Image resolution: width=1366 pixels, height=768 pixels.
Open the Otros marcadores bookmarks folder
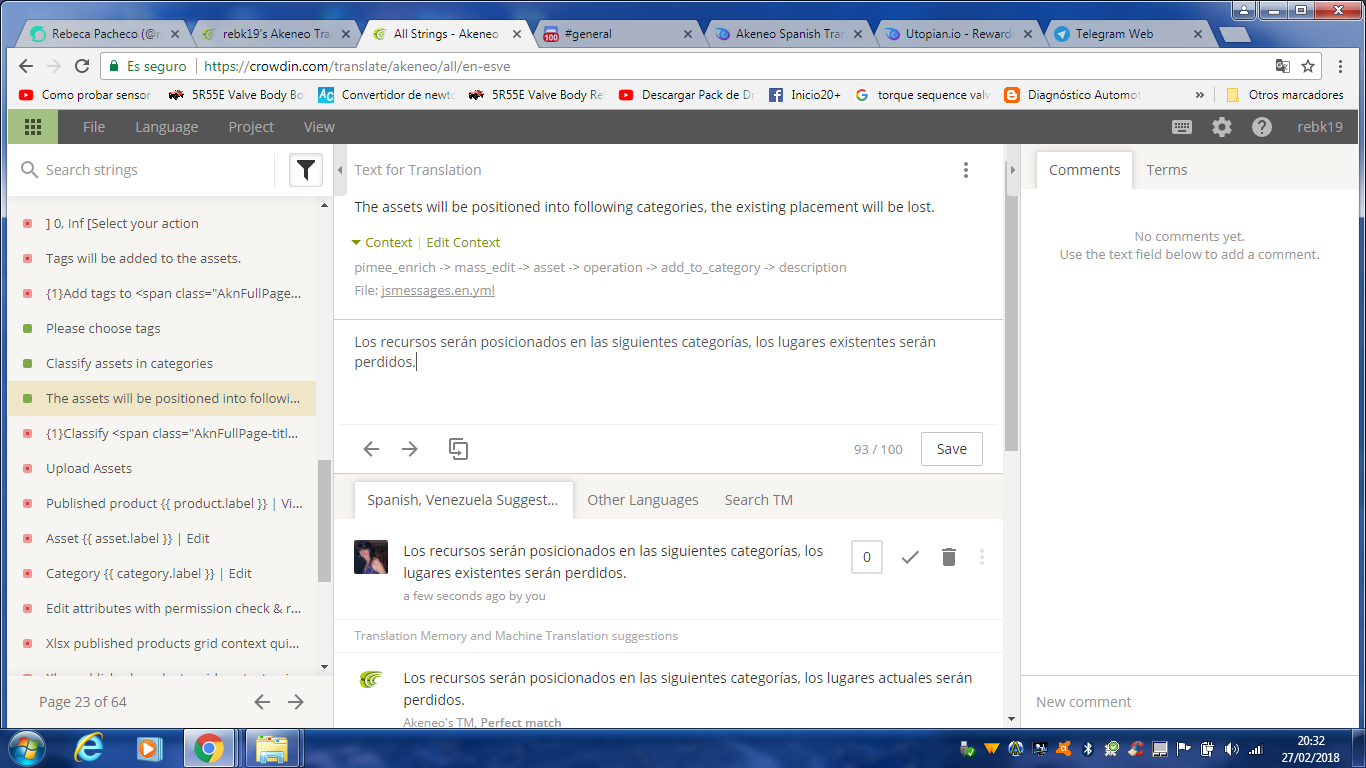coord(1285,95)
